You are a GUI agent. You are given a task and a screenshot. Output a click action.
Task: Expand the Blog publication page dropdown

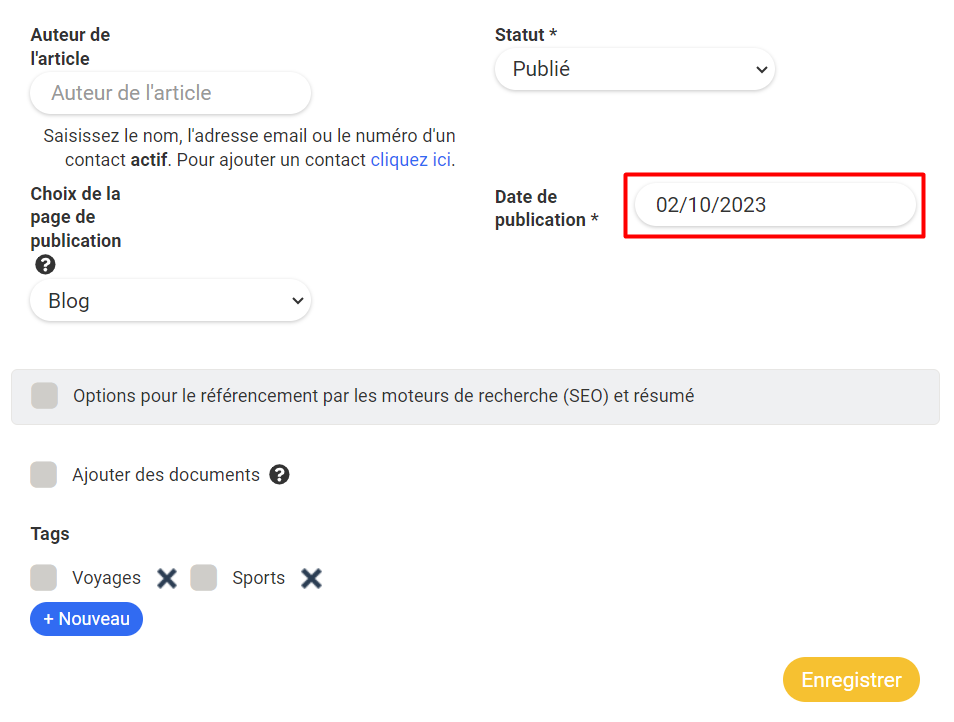(170, 301)
